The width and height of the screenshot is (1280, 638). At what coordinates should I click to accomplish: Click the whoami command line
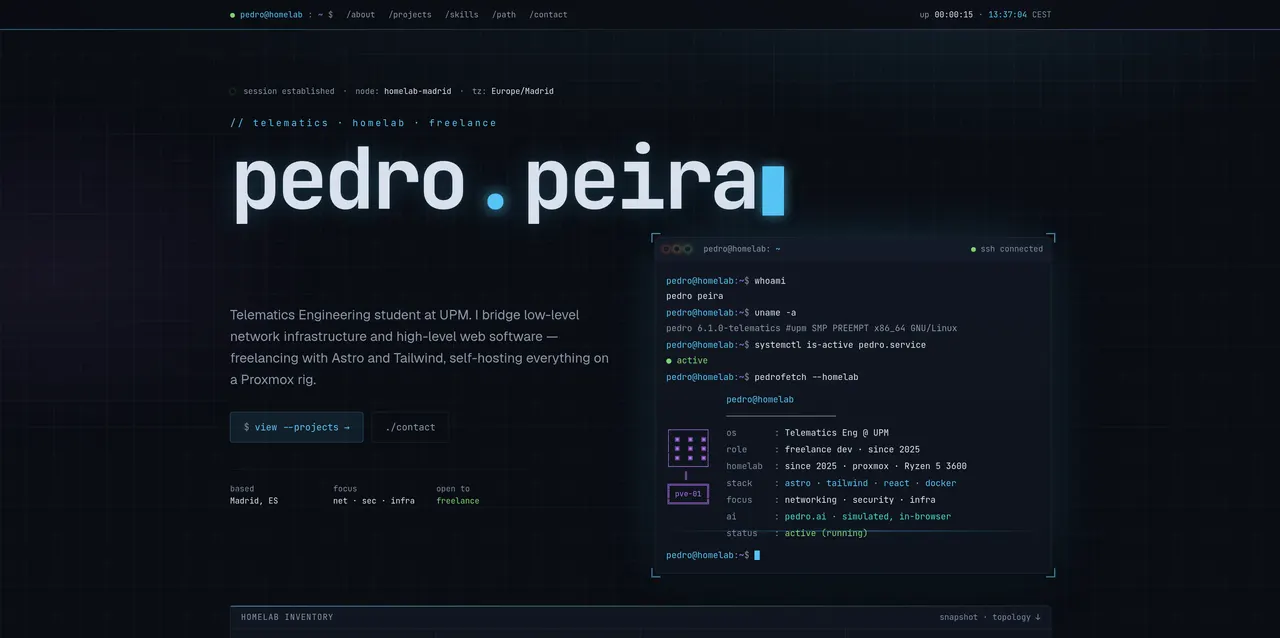726,281
